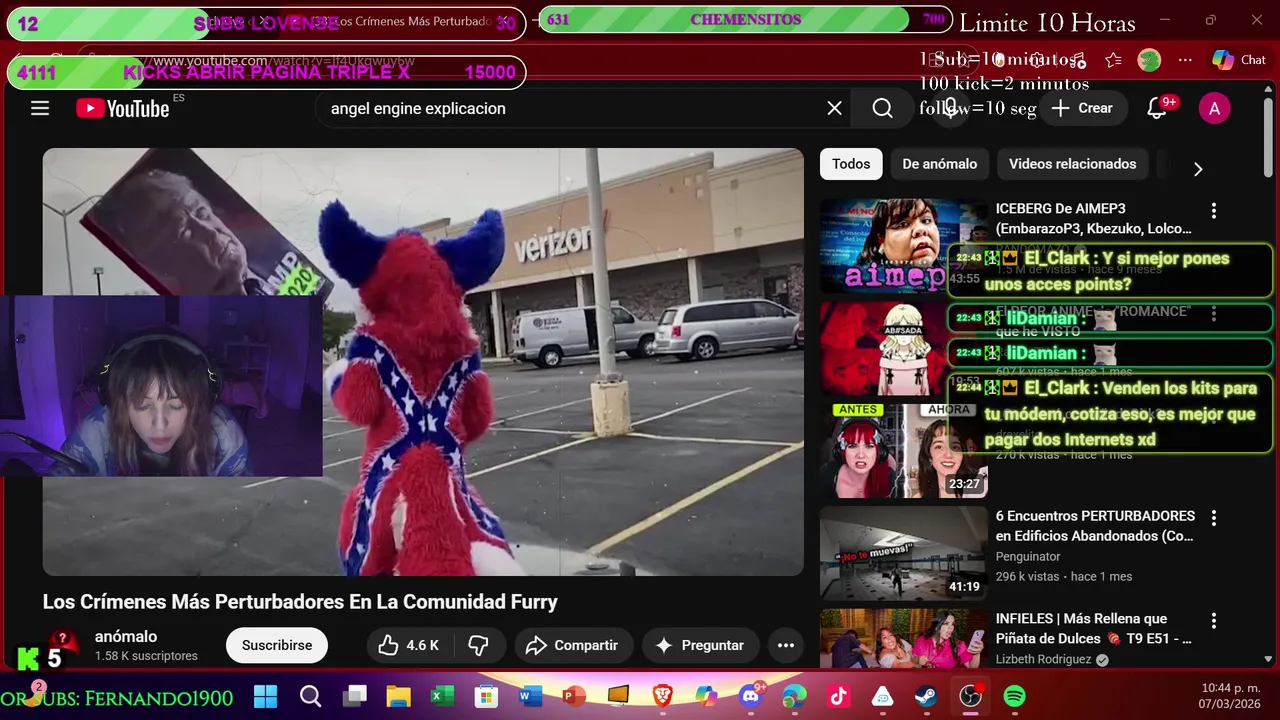
Task: Dislike the video
Action: (x=479, y=645)
